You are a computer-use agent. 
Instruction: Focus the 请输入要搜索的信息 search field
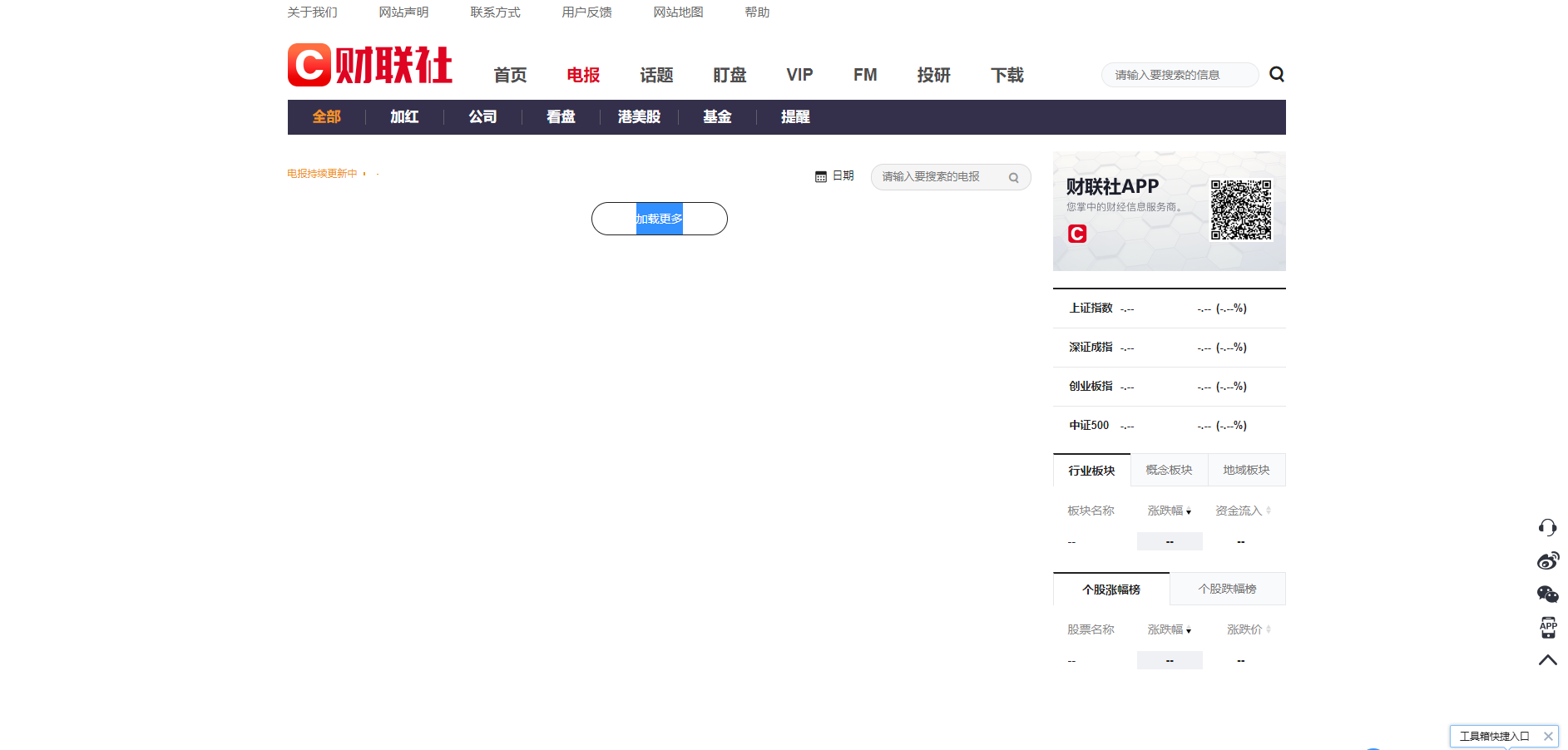pos(1180,75)
